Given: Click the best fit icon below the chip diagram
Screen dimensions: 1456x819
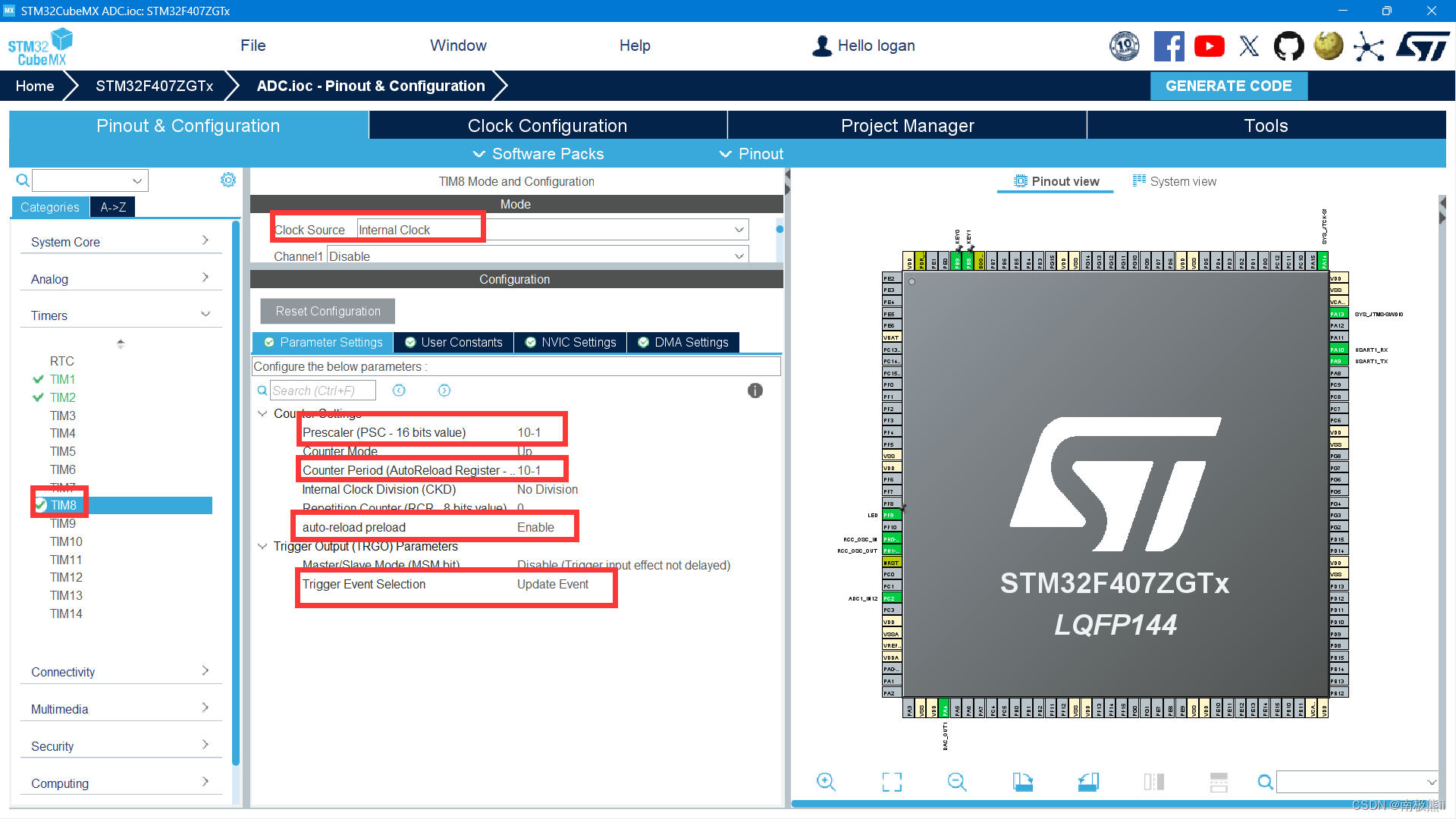Looking at the screenshot, I should tap(892, 781).
